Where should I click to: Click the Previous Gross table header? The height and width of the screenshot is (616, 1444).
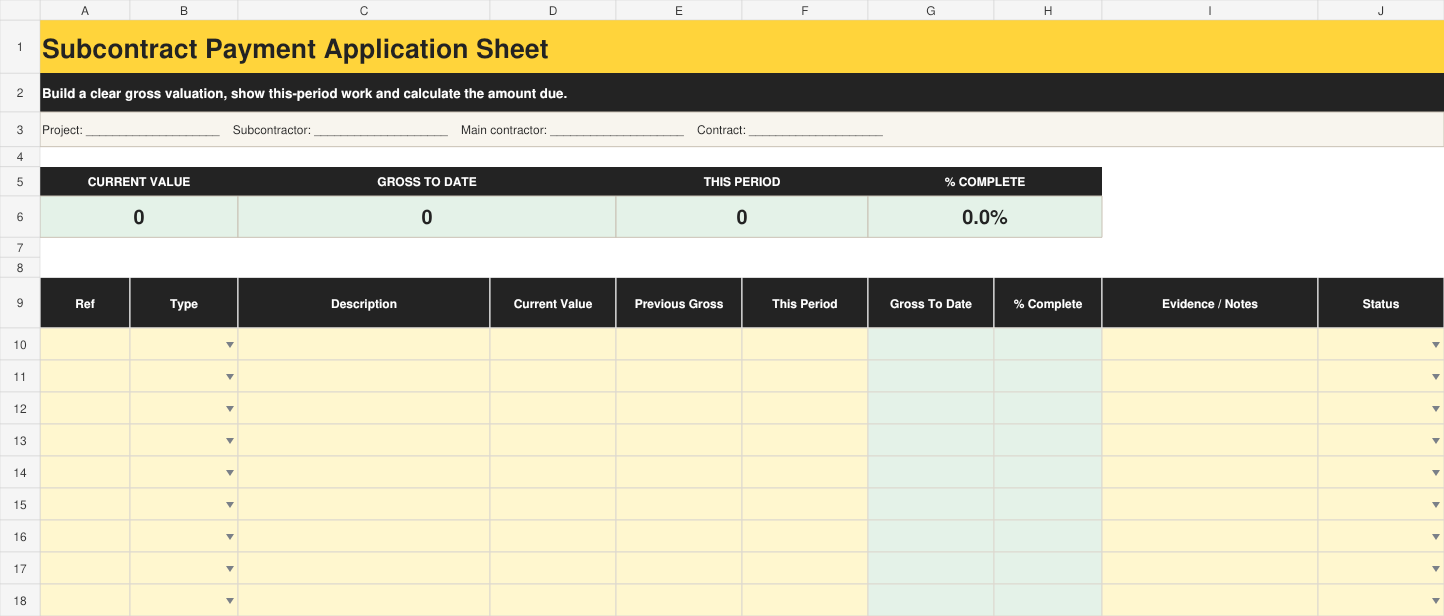click(679, 303)
